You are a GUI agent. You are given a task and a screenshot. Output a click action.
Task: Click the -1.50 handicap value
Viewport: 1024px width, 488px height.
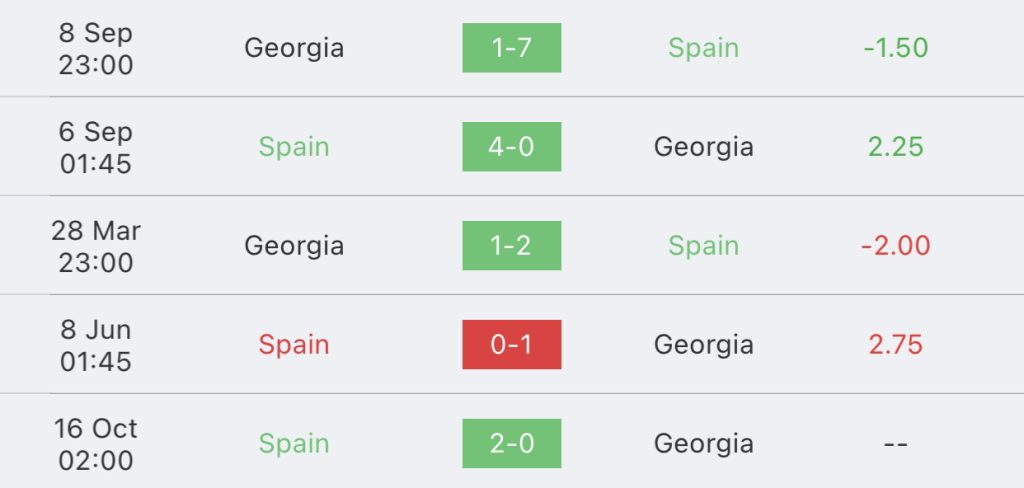pos(895,48)
